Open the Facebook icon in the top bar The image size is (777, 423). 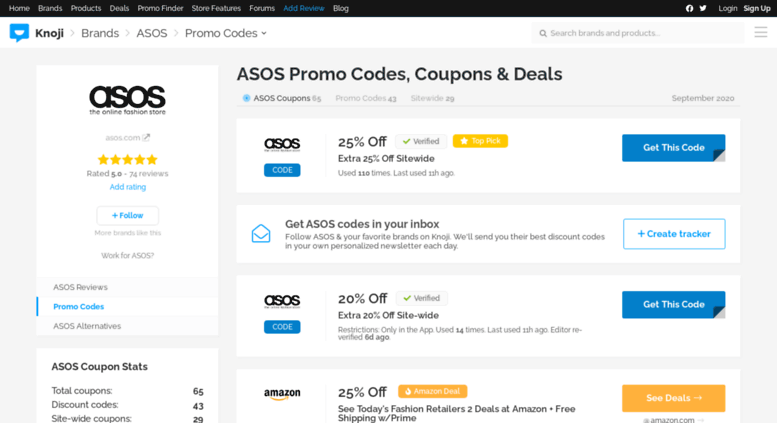689,8
